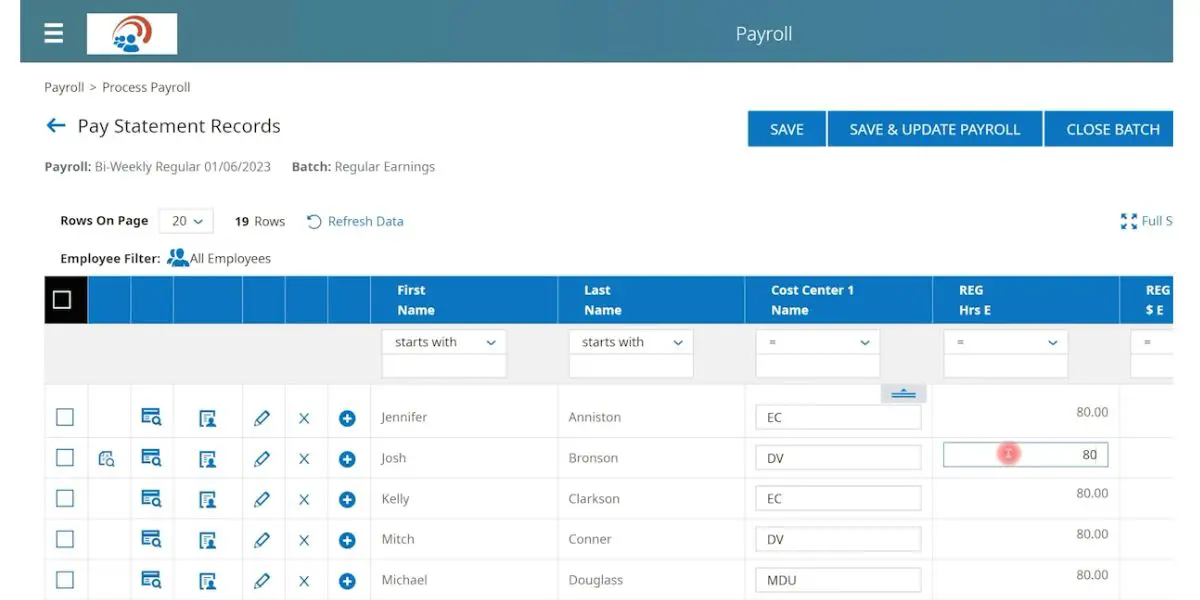Screen dimensions: 1200x600
Task: Add row via plus for Josh Bronson
Action: point(347,459)
